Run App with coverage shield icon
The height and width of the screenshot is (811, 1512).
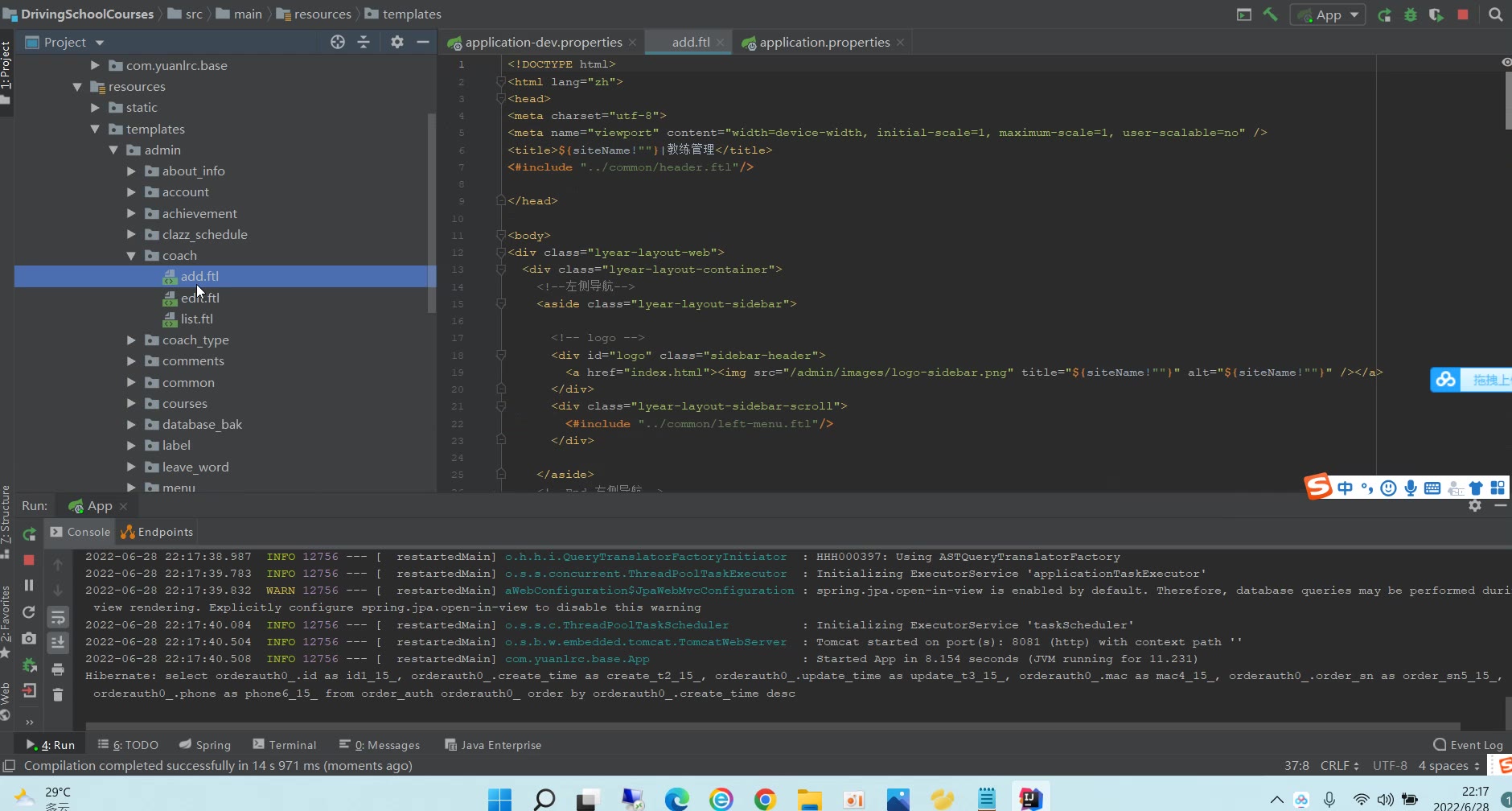click(1436, 14)
